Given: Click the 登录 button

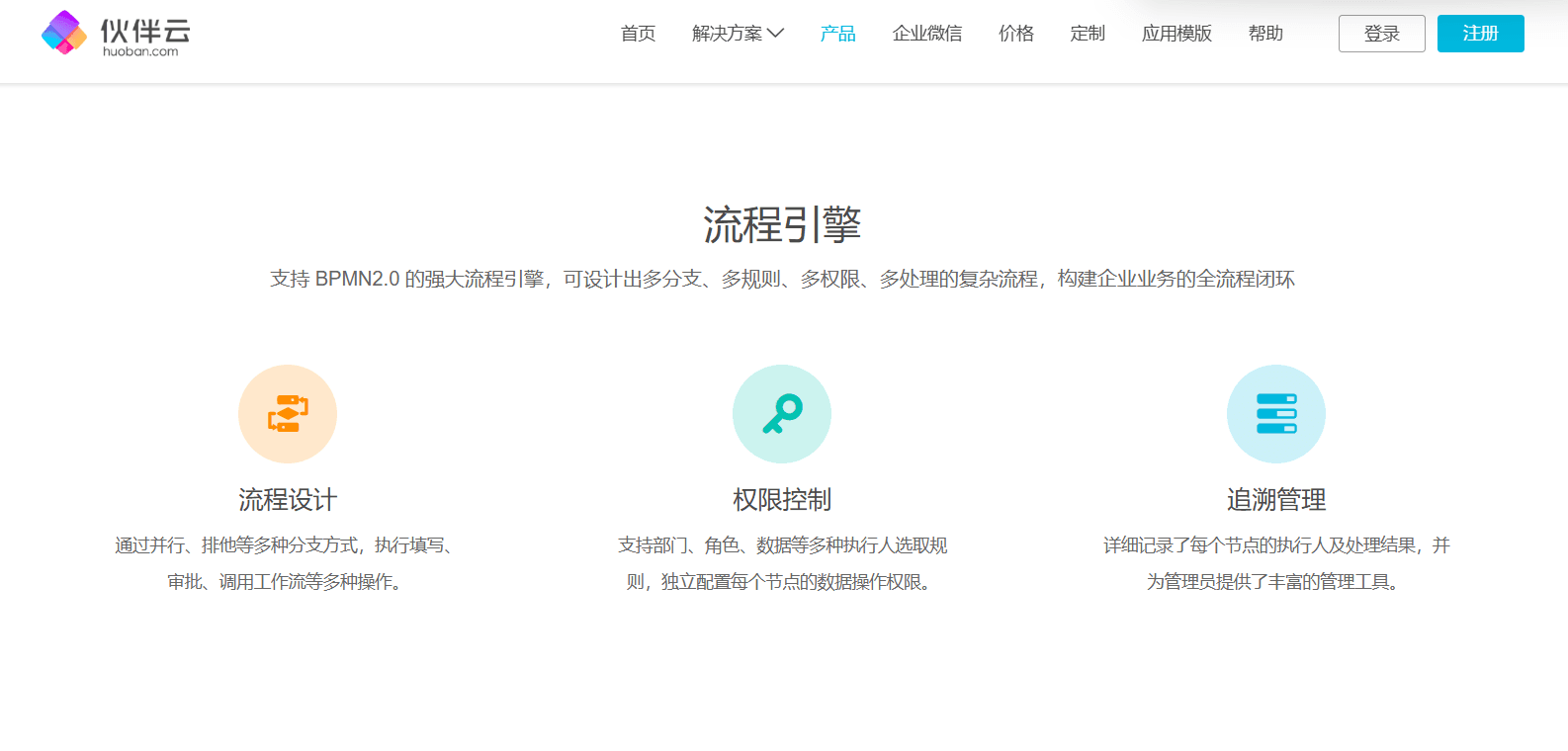Looking at the screenshot, I should [x=1382, y=34].
